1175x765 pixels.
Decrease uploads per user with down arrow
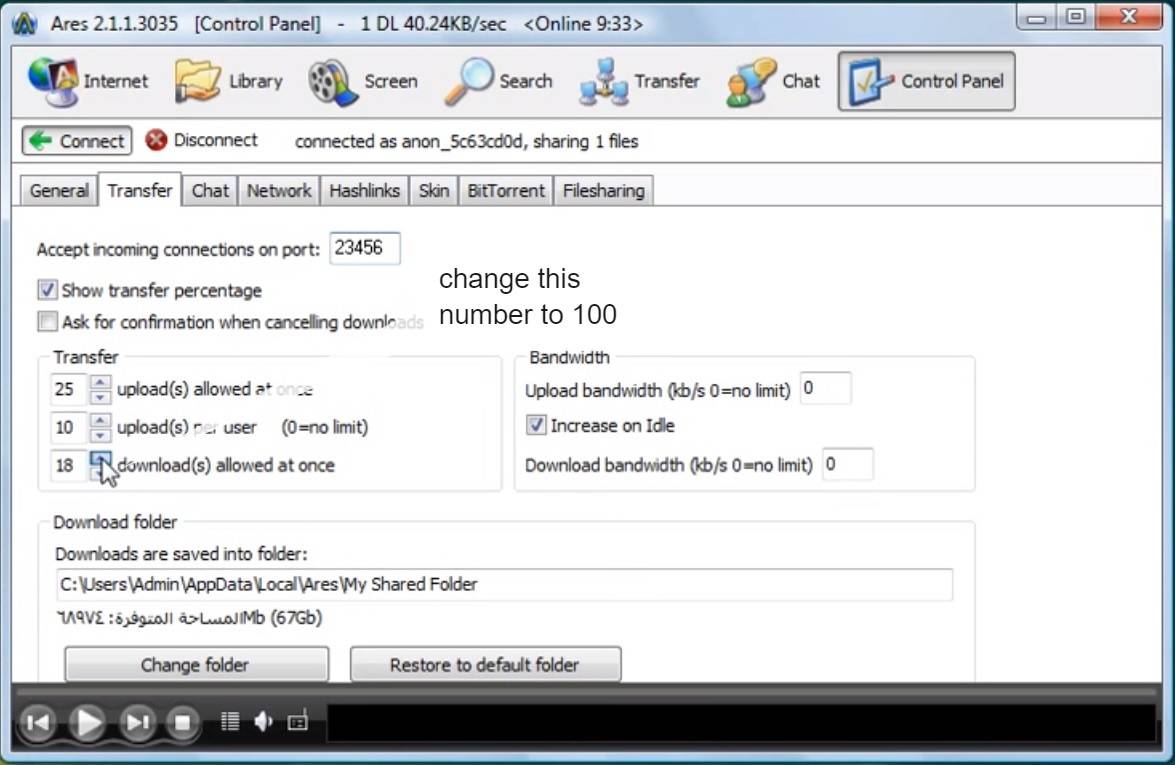click(100, 435)
